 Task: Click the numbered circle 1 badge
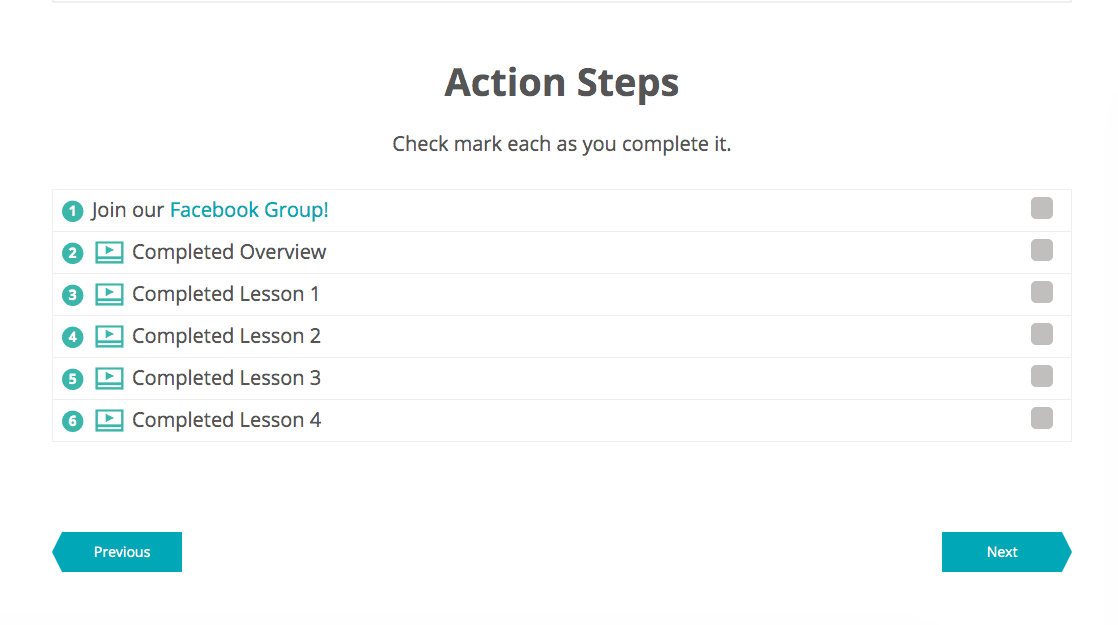tap(72, 210)
